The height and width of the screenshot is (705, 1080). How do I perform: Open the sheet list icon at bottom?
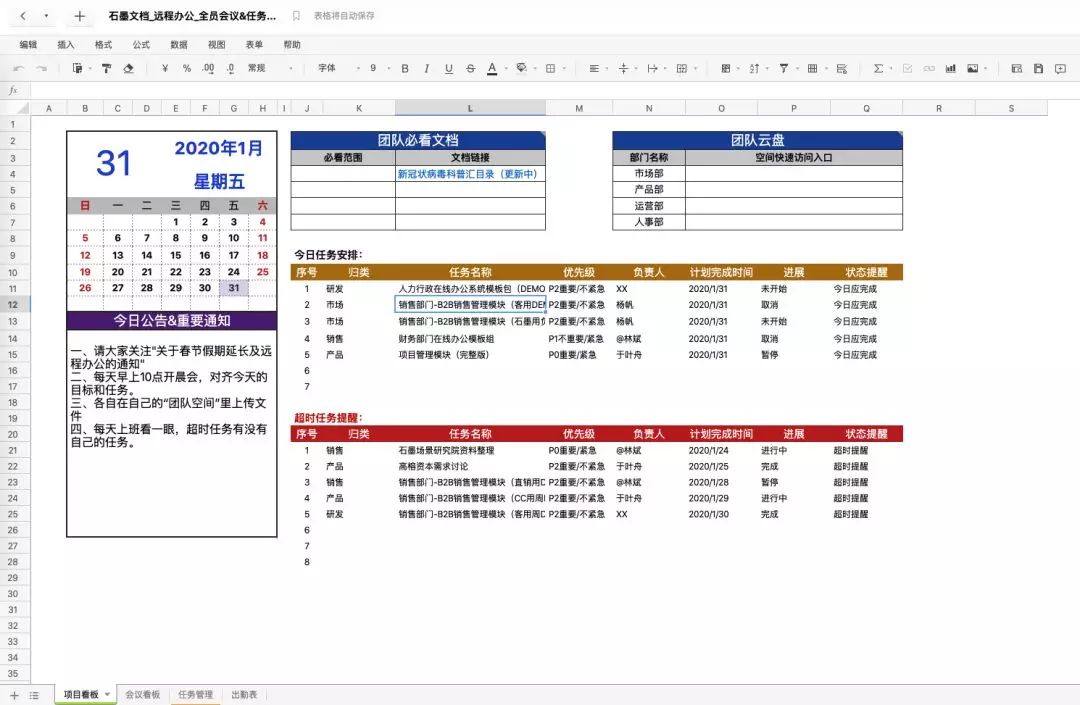[34, 695]
